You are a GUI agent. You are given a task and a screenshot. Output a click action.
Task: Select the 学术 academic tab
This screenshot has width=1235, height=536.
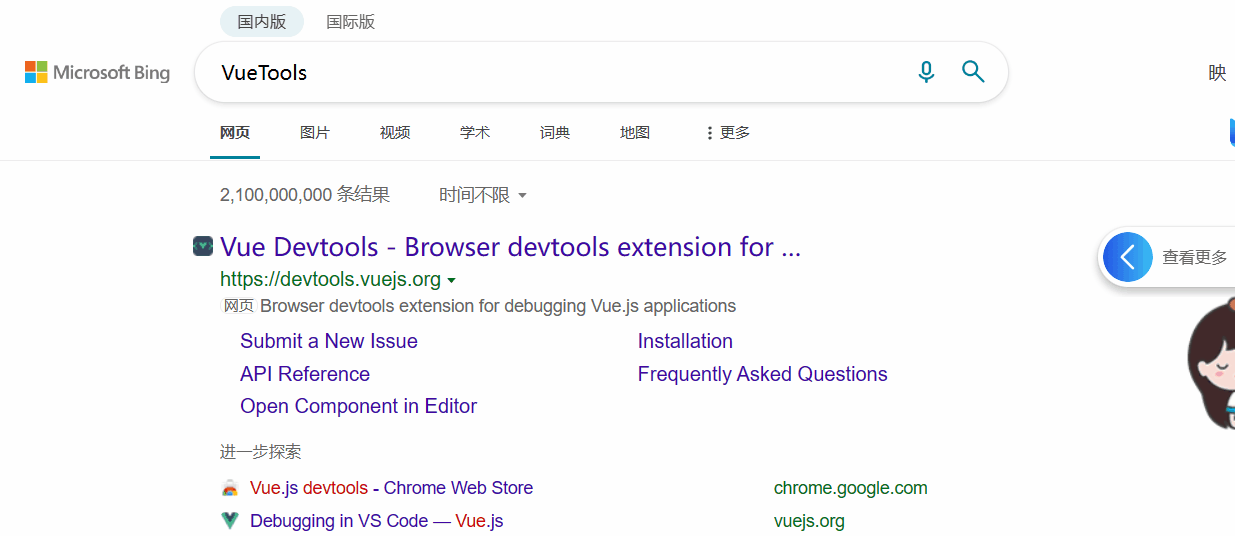pos(475,132)
